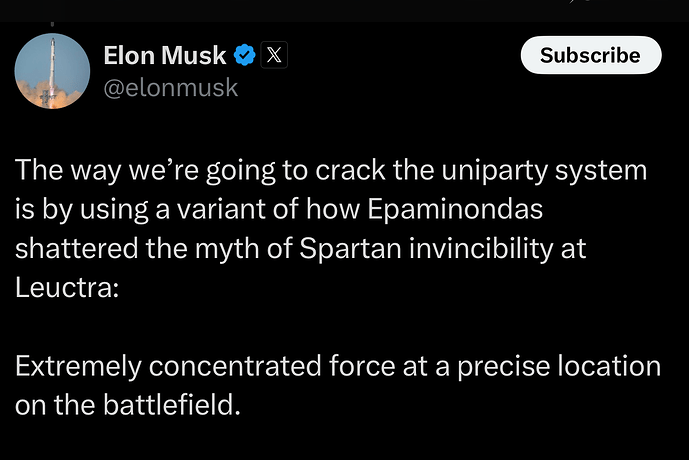Click the blue verified checkmark badge
The image size is (689, 460).
coord(244,55)
